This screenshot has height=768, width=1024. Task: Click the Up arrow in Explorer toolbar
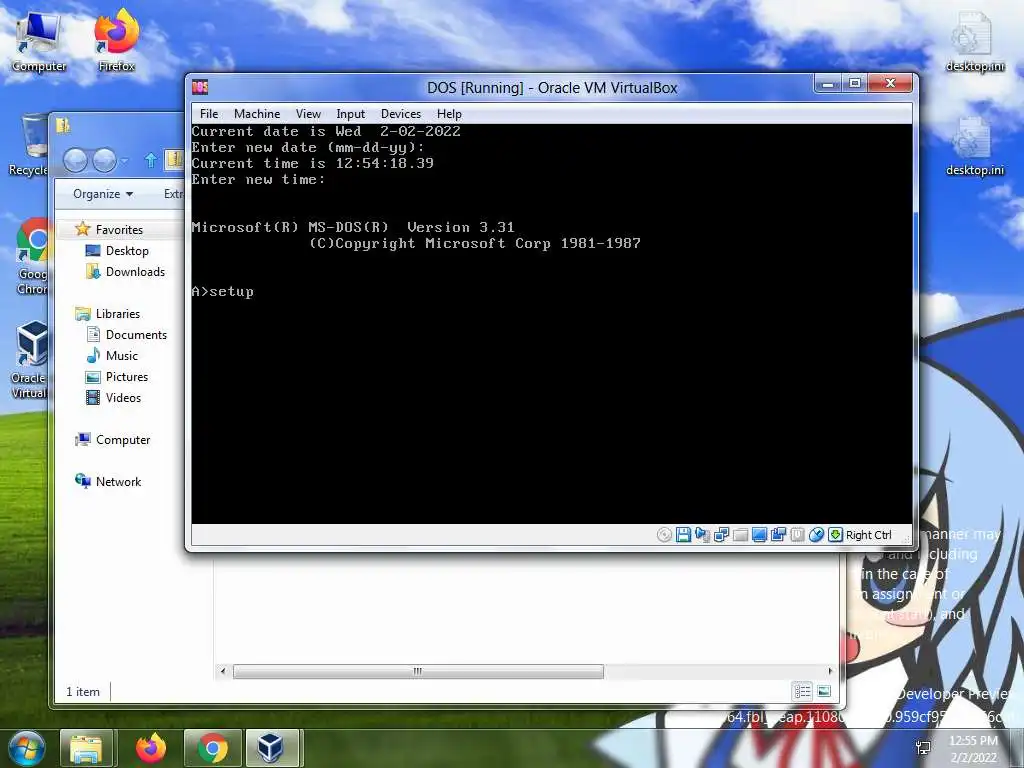pyautogui.click(x=150, y=160)
